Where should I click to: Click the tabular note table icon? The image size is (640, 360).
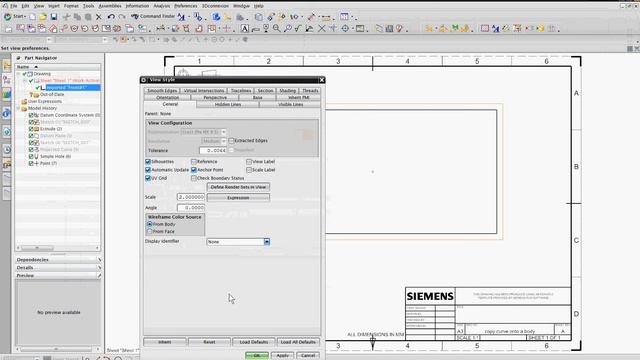(x=360, y=29)
